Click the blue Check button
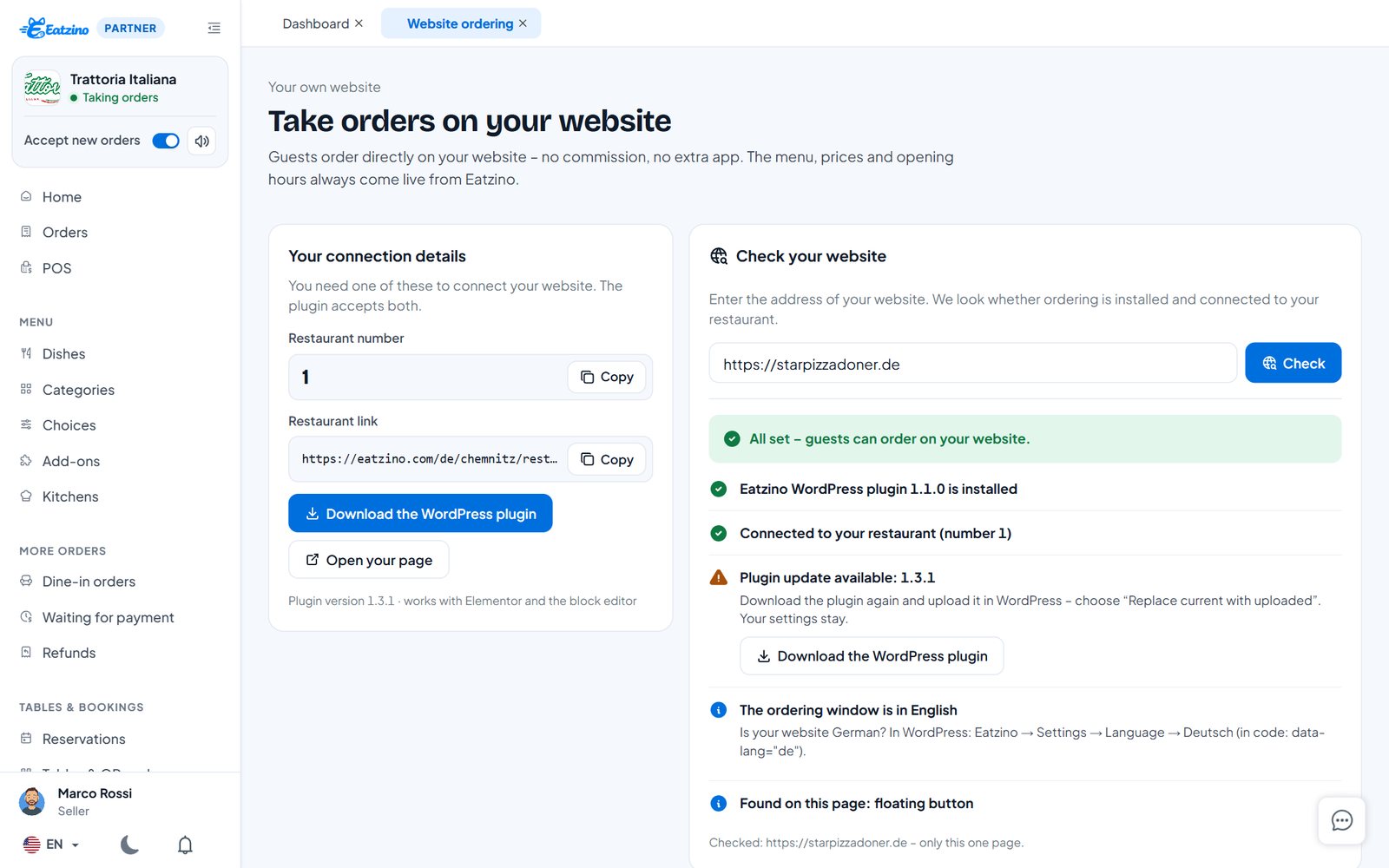 1293,363
